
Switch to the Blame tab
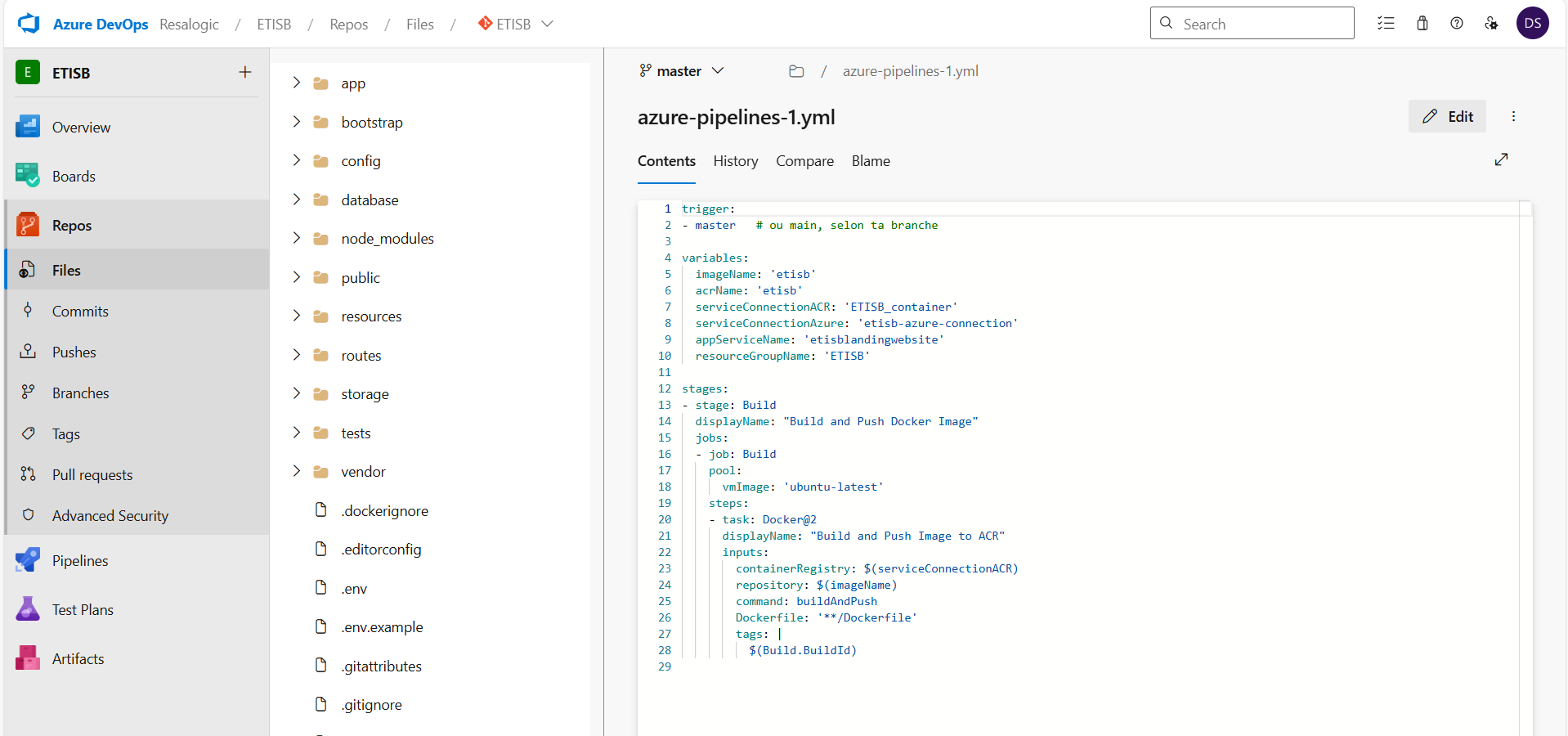pyautogui.click(x=871, y=161)
